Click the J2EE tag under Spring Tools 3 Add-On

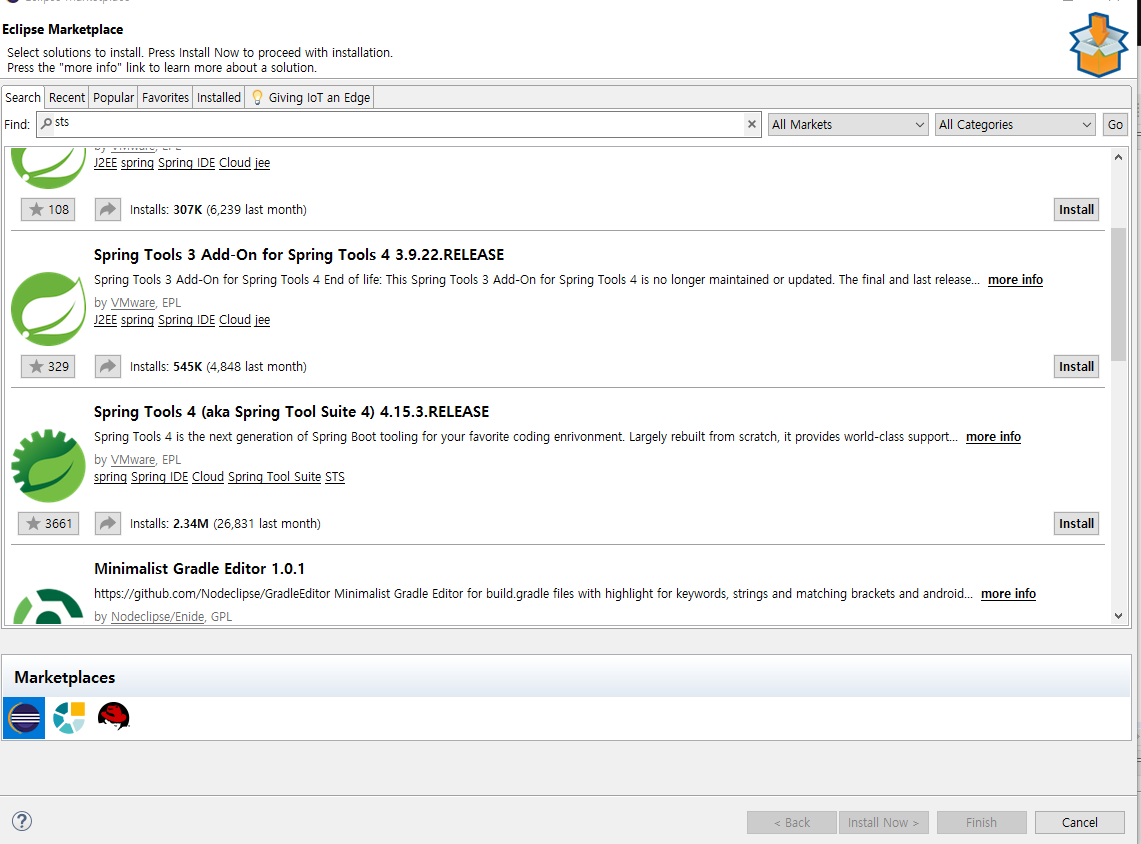pos(106,319)
